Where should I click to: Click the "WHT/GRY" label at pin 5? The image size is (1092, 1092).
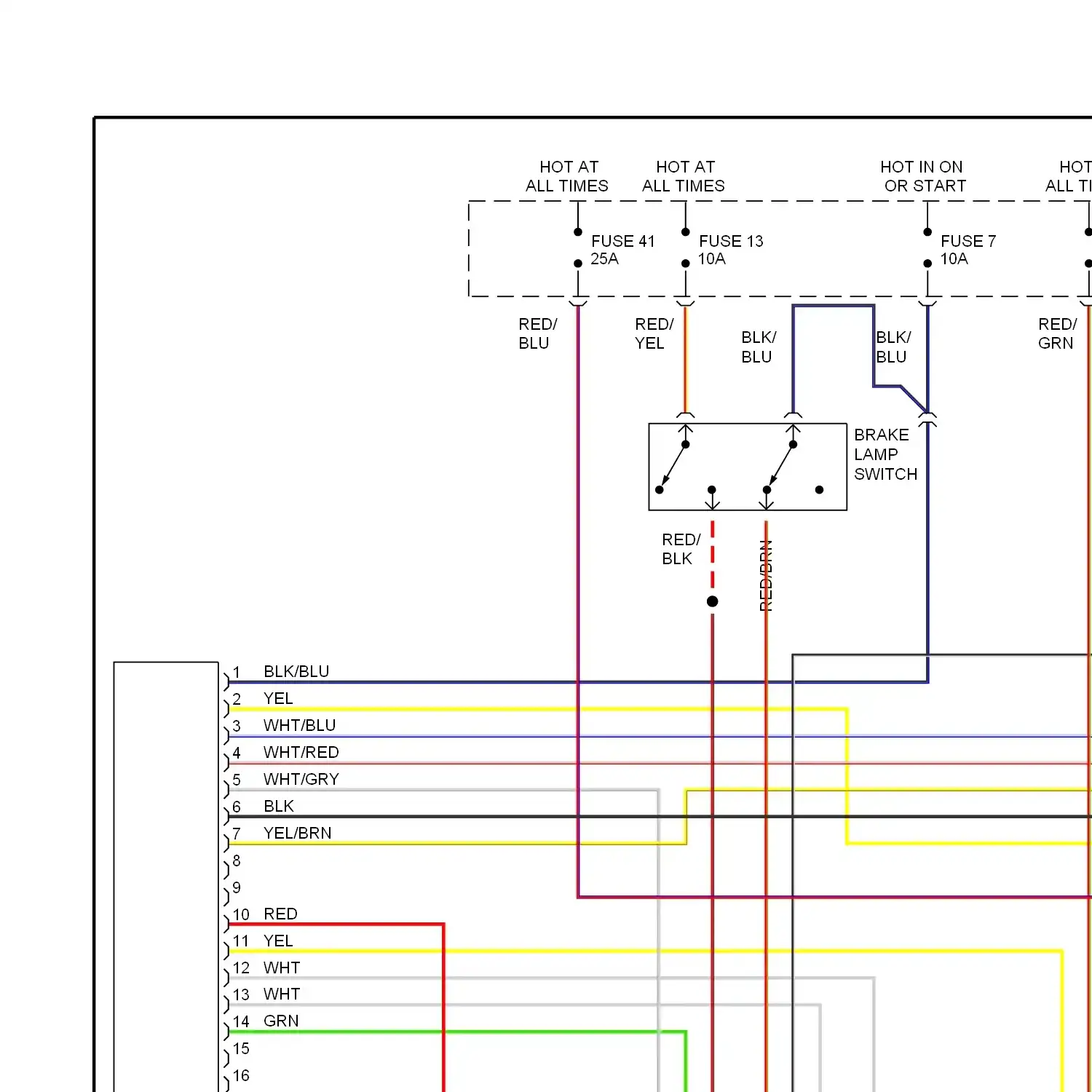pyautogui.click(x=301, y=779)
